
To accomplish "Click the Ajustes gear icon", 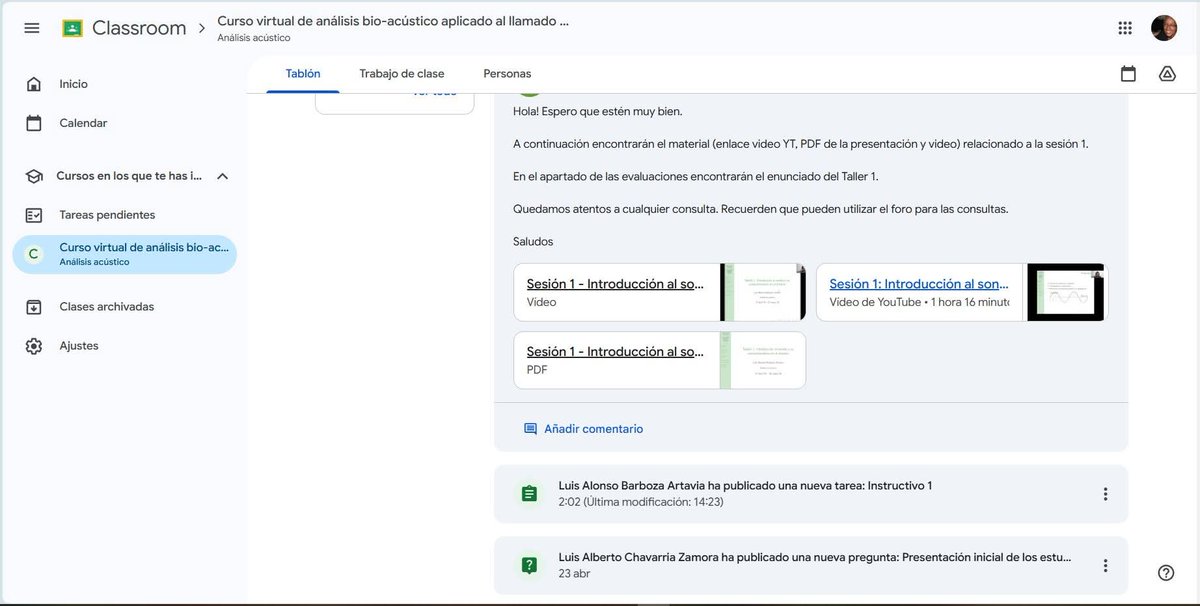I will (x=34, y=346).
